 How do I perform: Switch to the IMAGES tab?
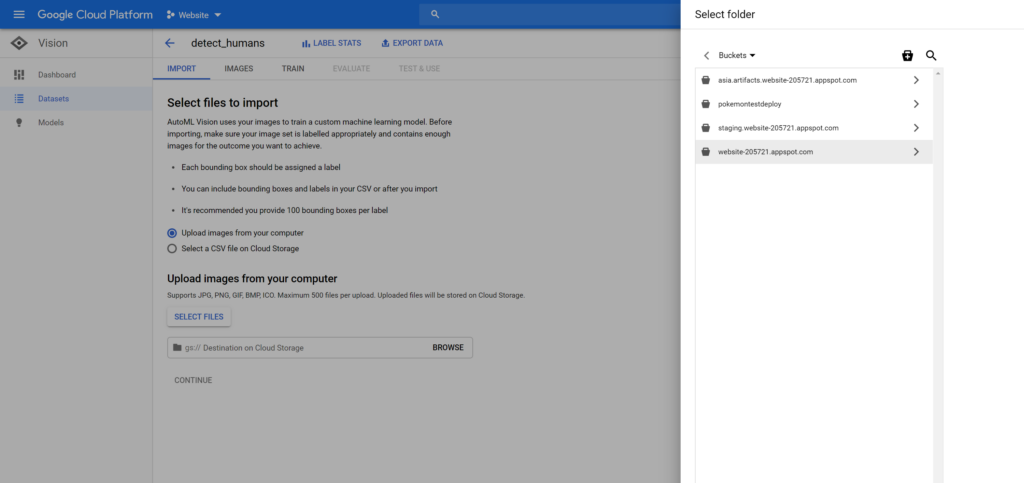[238, 69]
